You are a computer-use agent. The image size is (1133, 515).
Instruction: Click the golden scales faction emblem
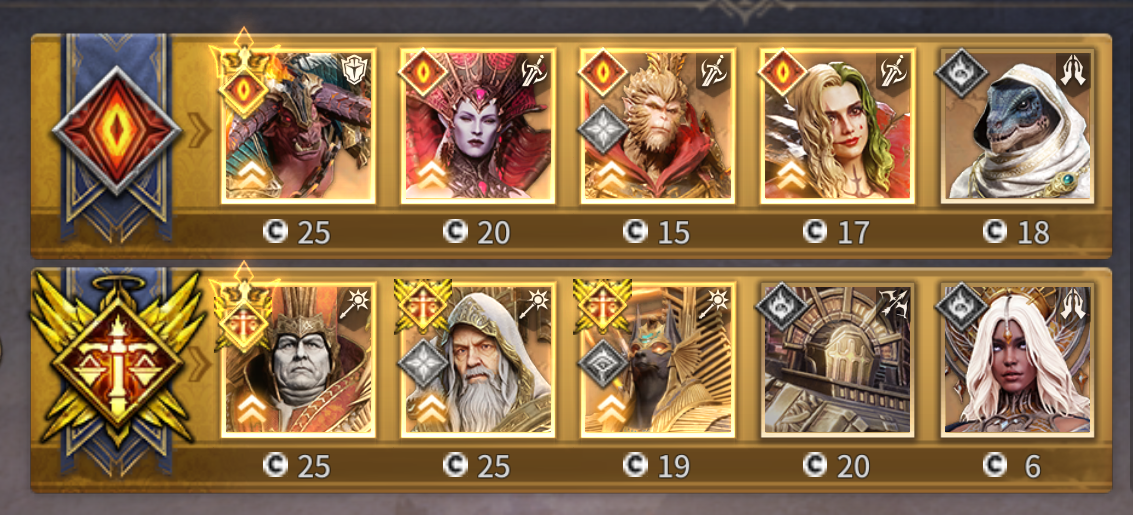[x=116, y=361]
